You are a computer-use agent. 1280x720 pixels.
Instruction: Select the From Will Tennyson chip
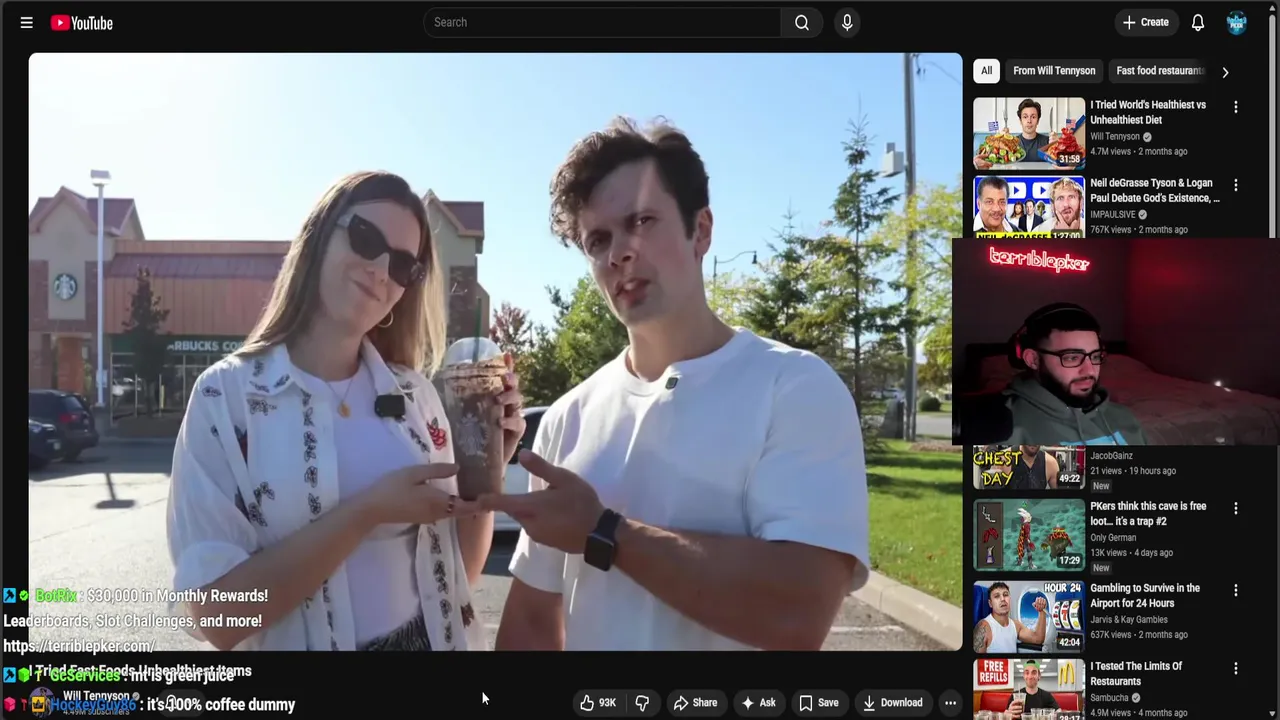(1054, 71)
